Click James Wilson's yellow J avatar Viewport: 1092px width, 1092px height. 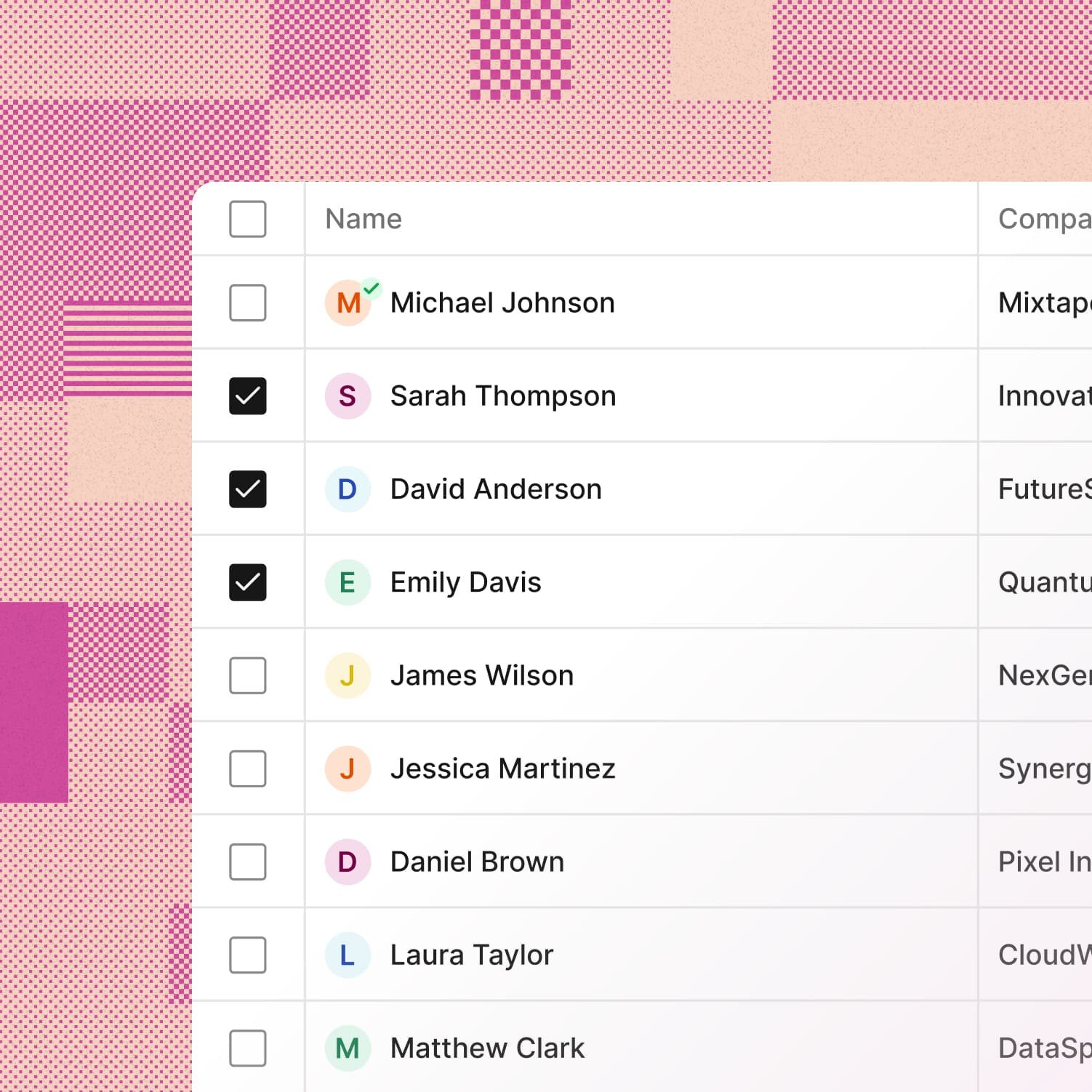coord(348,675)
